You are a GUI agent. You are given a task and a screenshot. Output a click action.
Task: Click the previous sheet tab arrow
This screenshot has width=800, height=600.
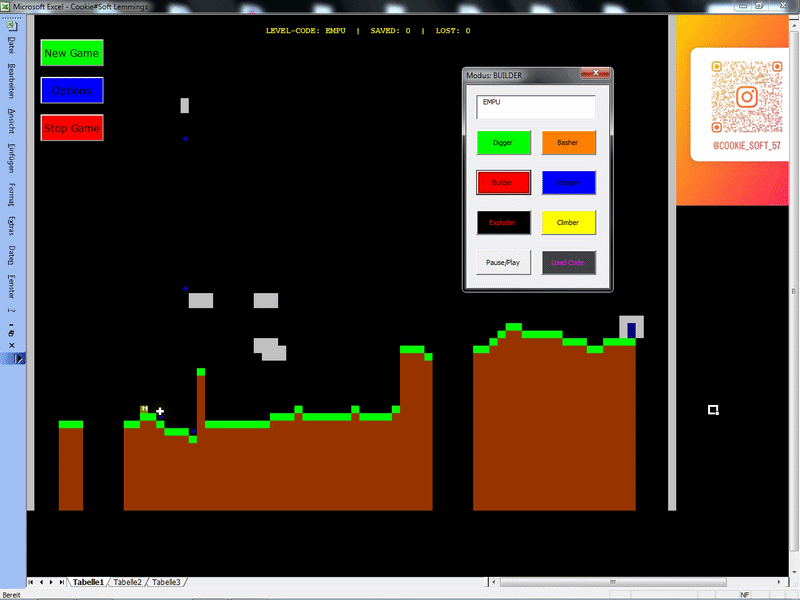point(41,582)
